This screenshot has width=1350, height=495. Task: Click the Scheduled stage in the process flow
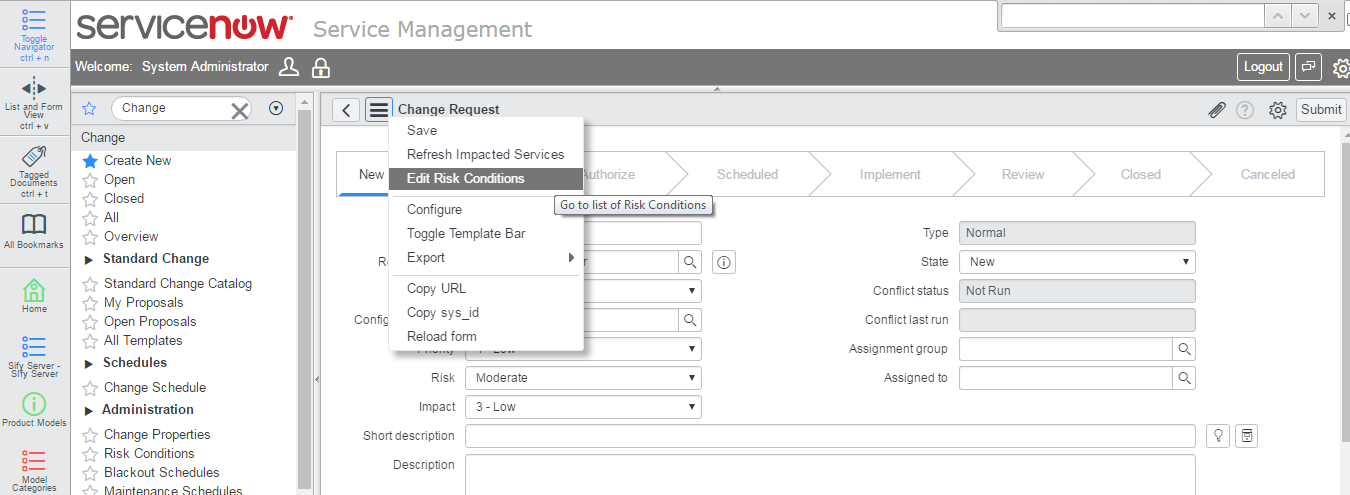(x=747, y=174)
